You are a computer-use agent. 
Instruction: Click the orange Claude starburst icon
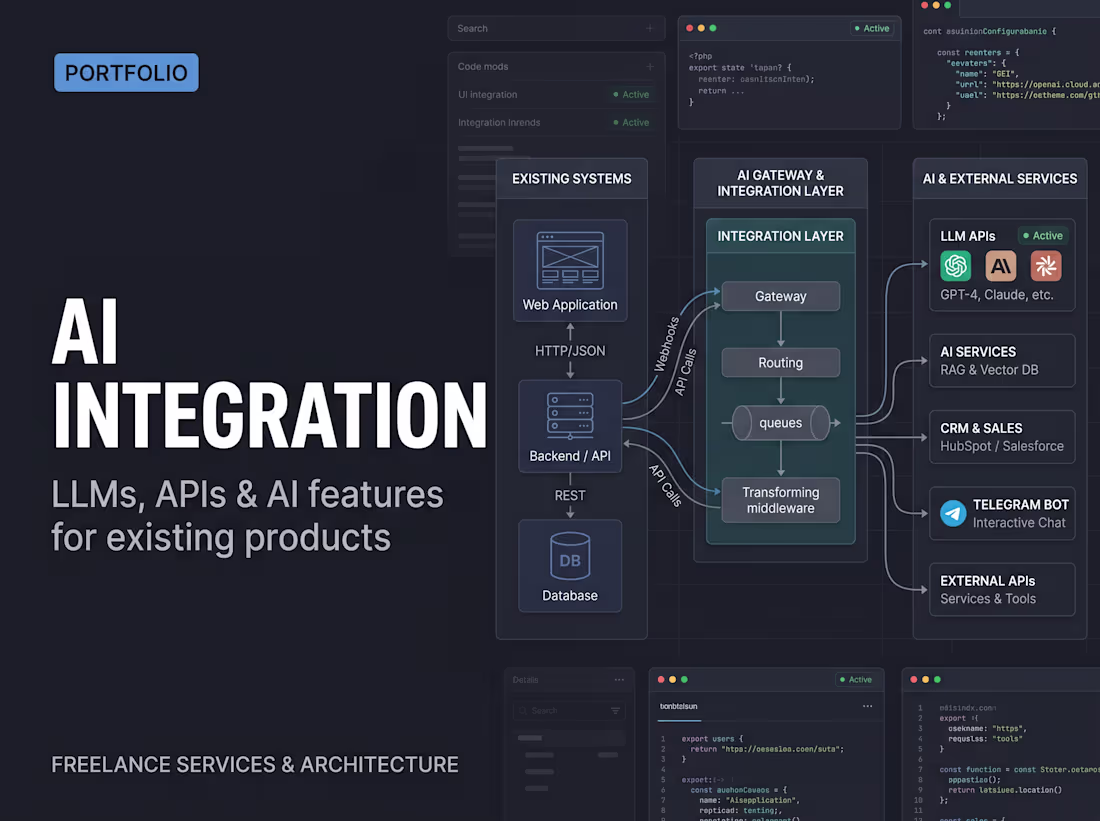click(1045, 266)
